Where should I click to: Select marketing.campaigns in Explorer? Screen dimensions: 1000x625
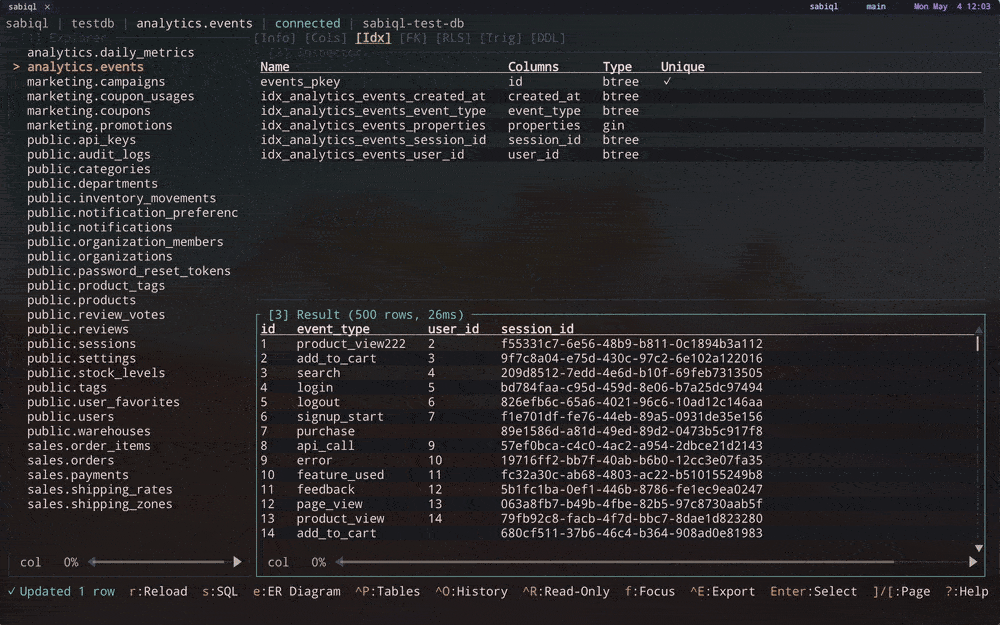pyautogui.click(x=96, y=82)
